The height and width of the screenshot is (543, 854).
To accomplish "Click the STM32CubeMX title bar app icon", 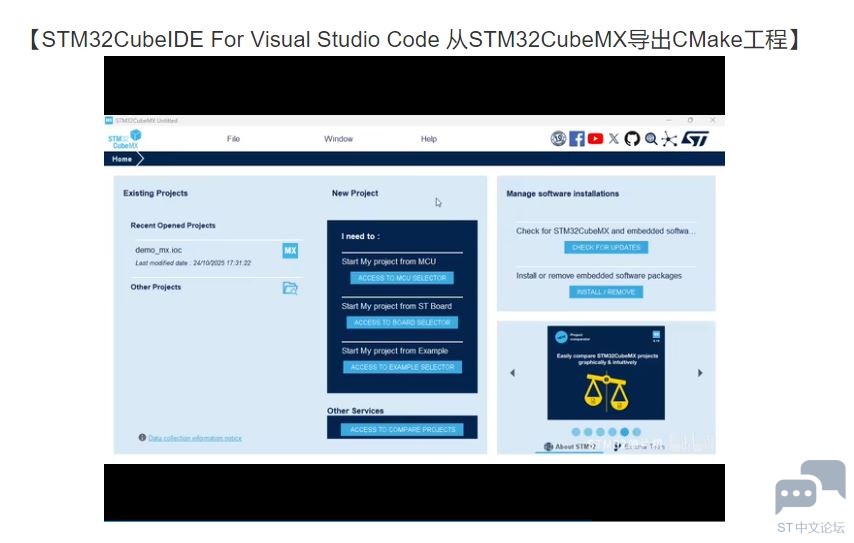I will point(109,120).
